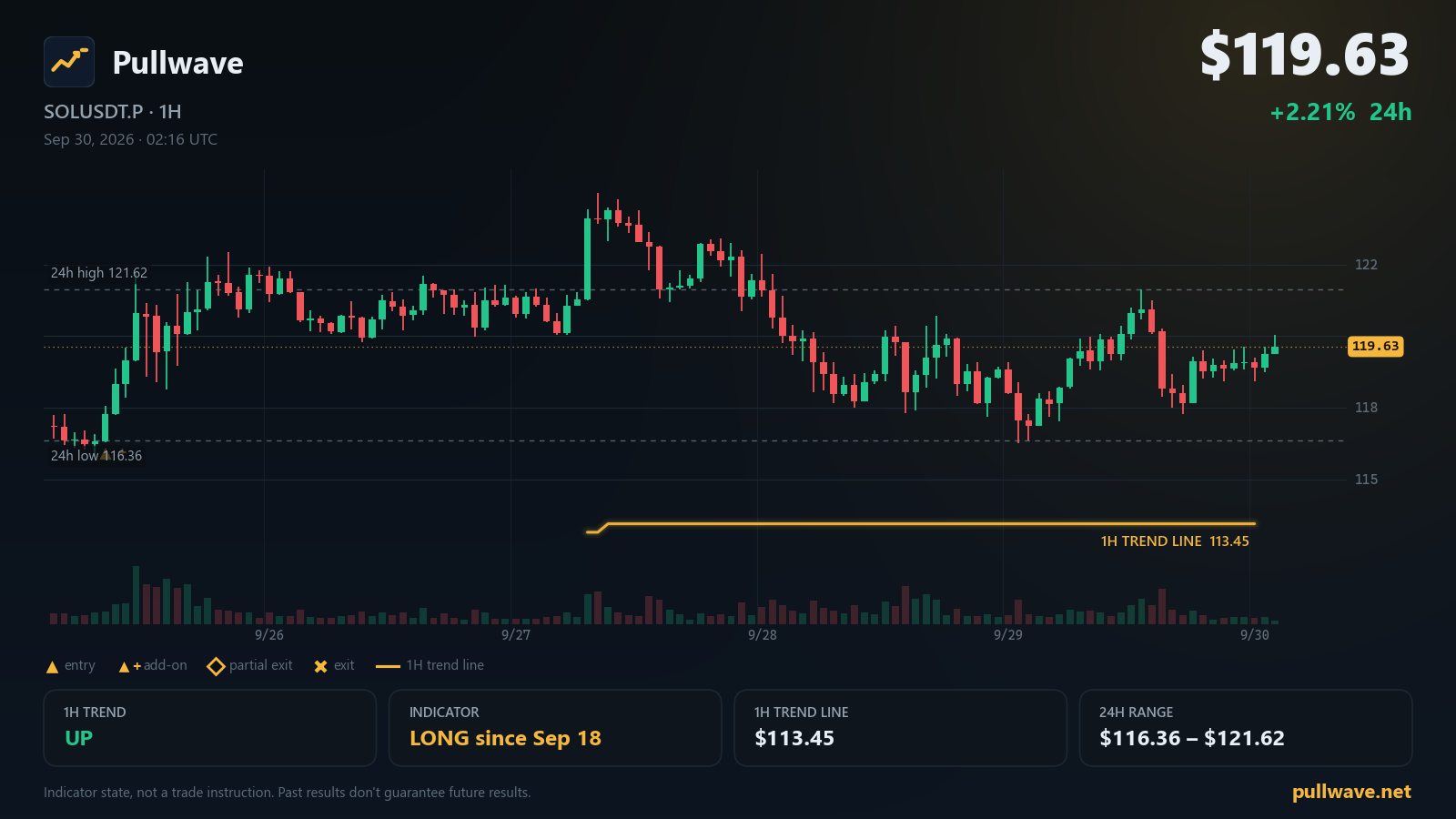Viewport: 1456px width, 819px height.
Task: Click the LONG since Sep 18 indicator value
Action: point(505,738)
